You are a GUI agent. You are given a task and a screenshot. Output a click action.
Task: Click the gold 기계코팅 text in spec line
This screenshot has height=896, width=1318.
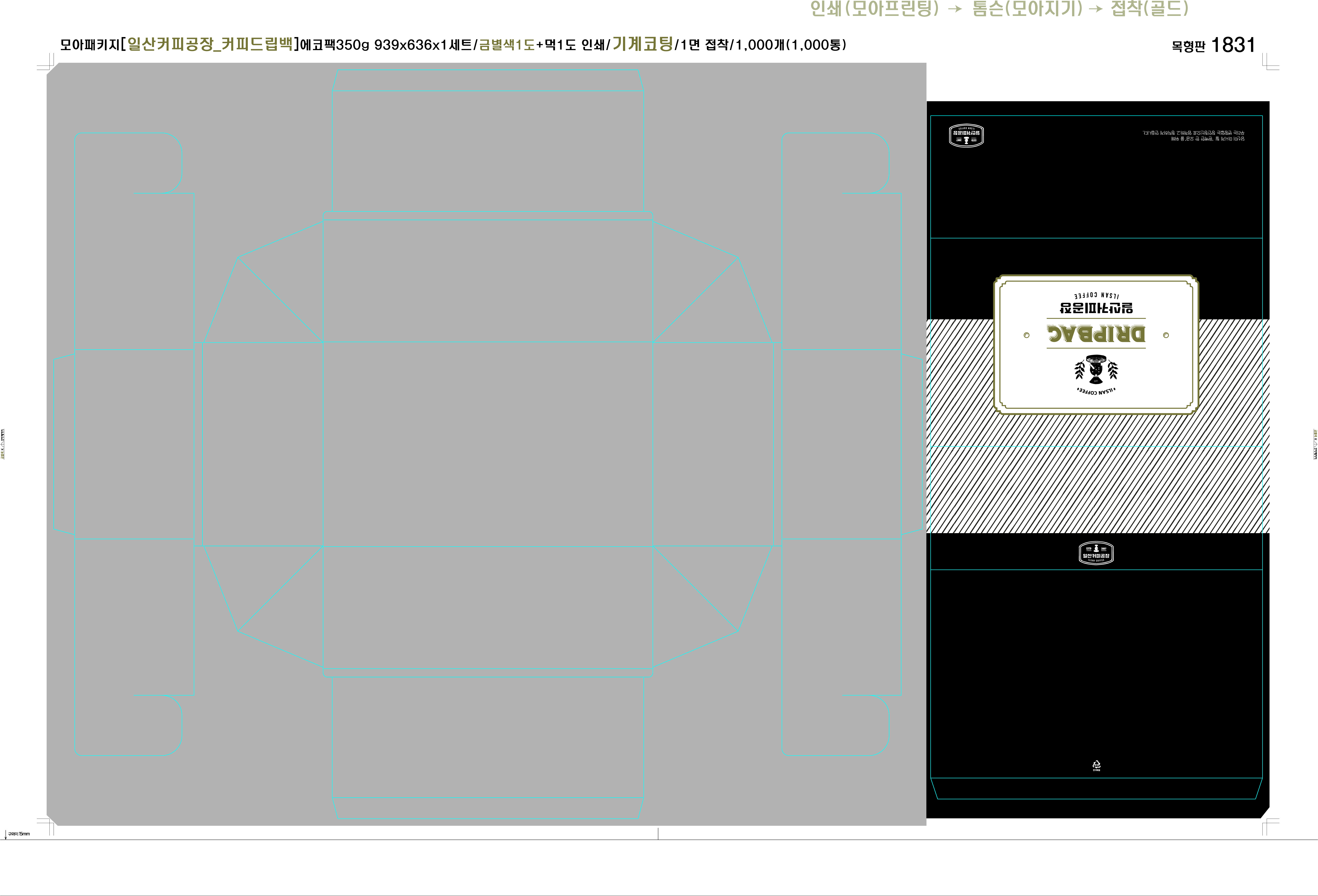[642, 44]
